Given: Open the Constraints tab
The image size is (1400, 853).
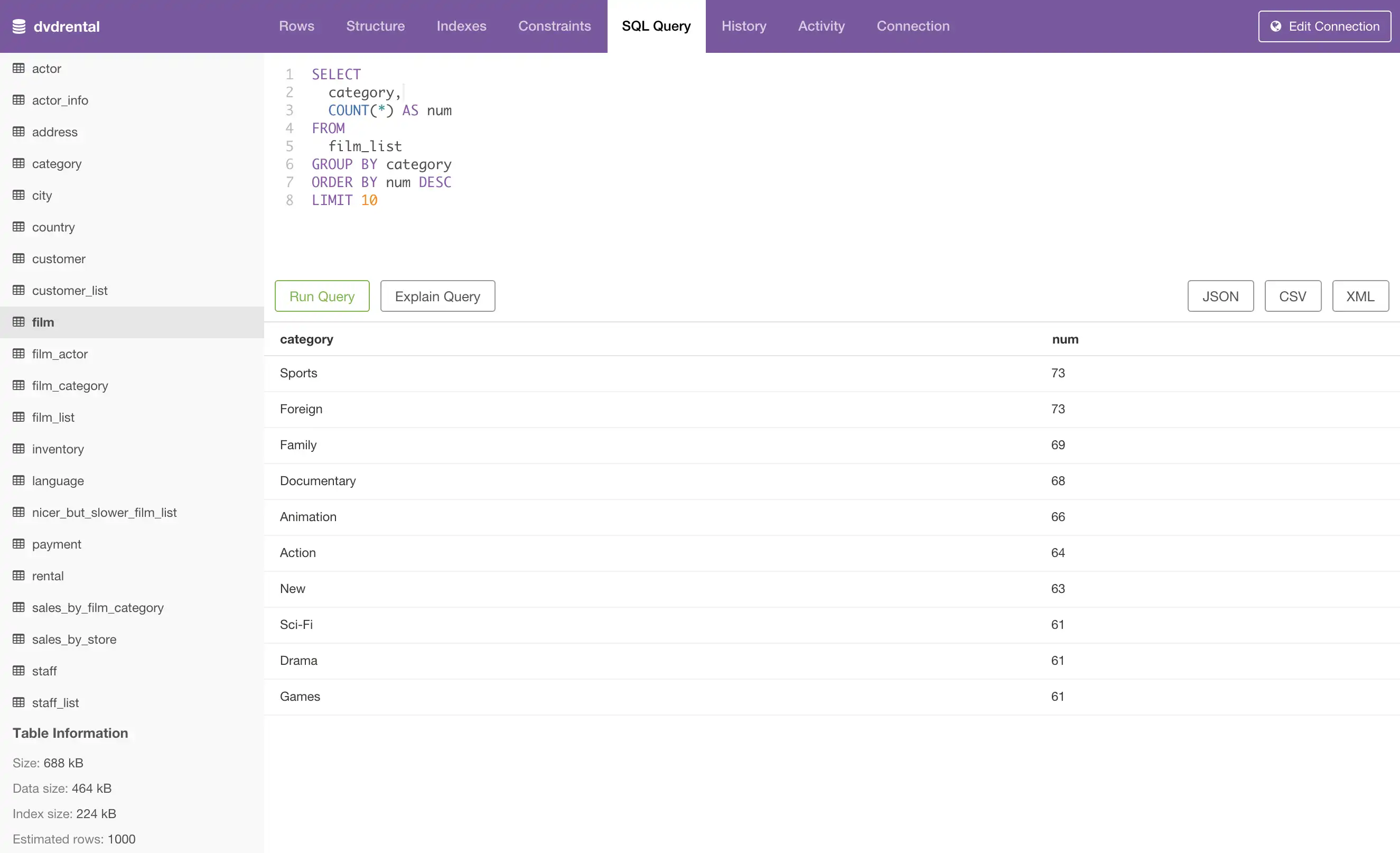Looking at the screenshot, I should (555, 26).
